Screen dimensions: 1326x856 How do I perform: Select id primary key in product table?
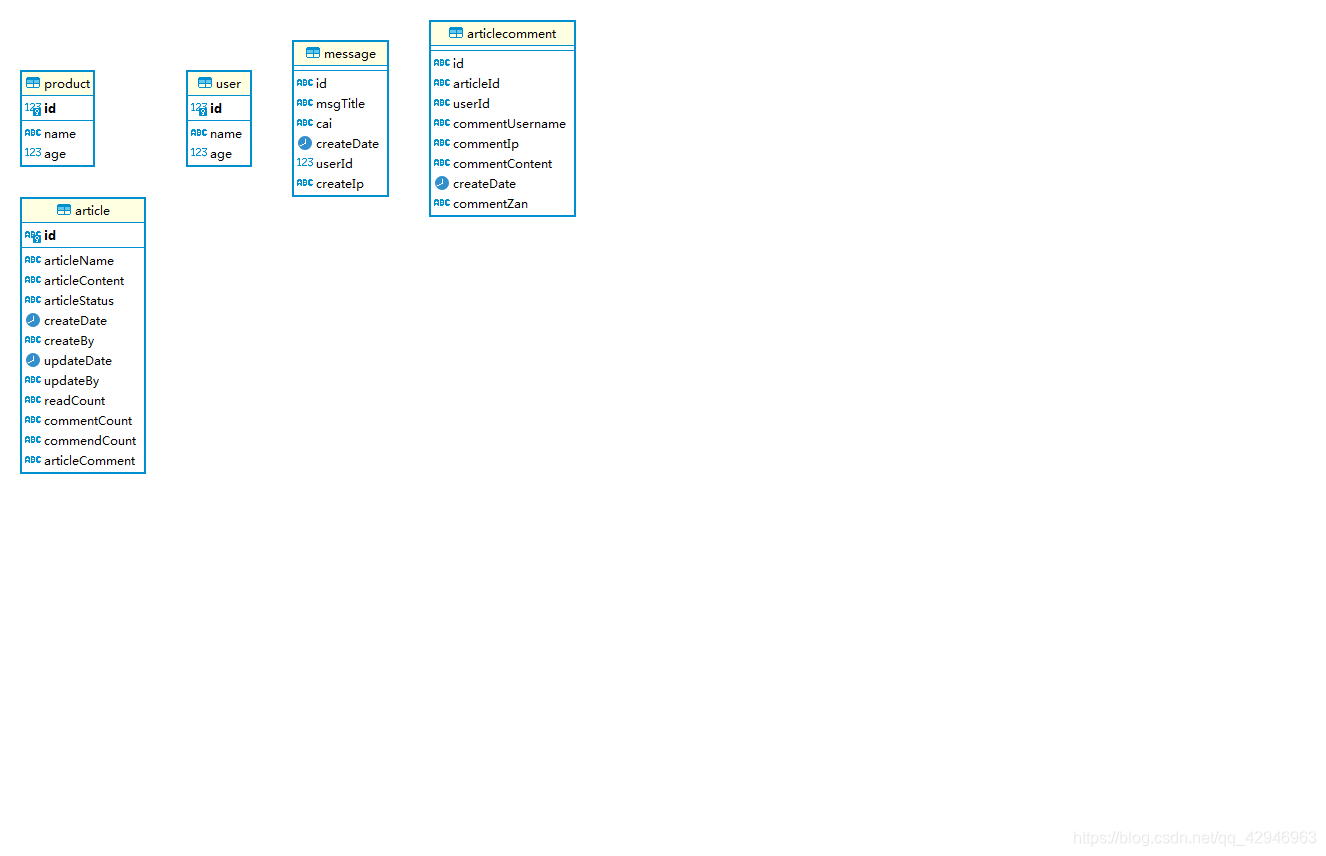point(58,108)
